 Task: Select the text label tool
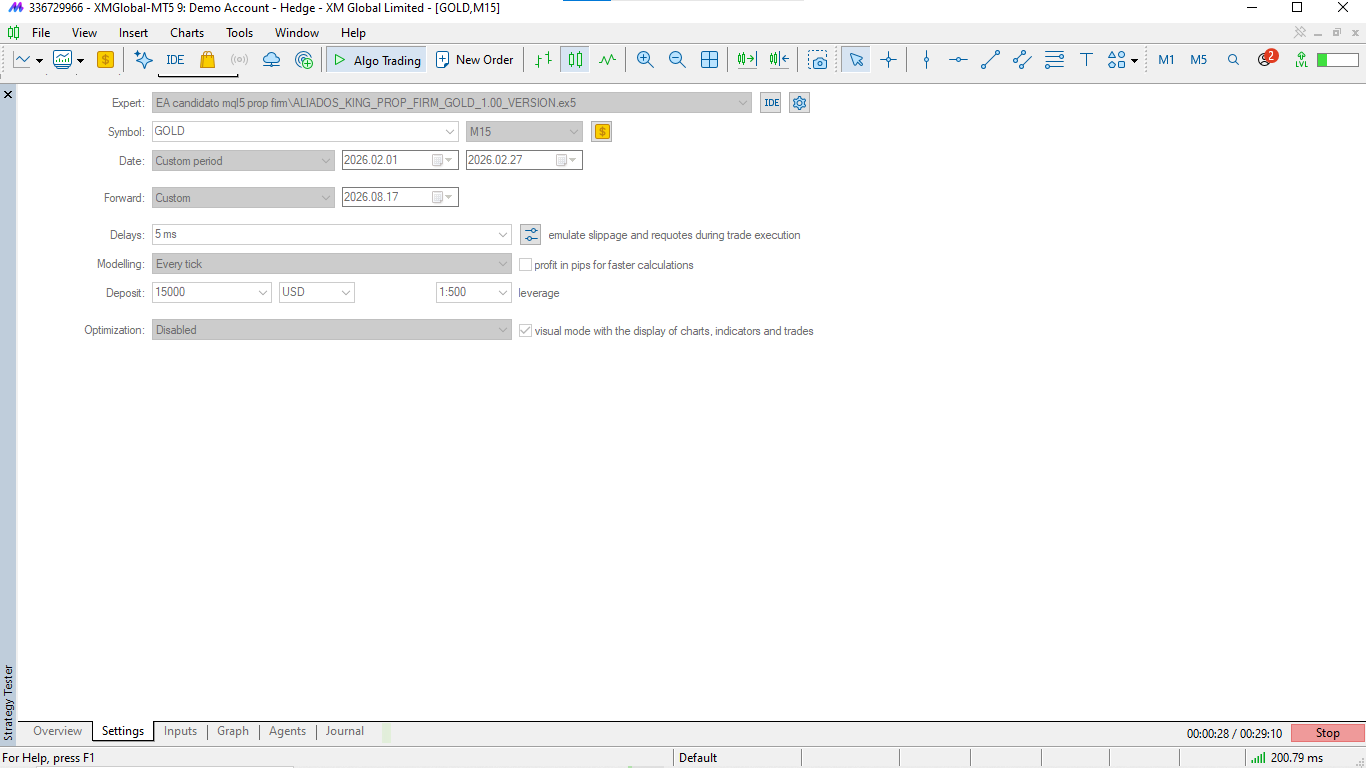(x=1086, y=60)
